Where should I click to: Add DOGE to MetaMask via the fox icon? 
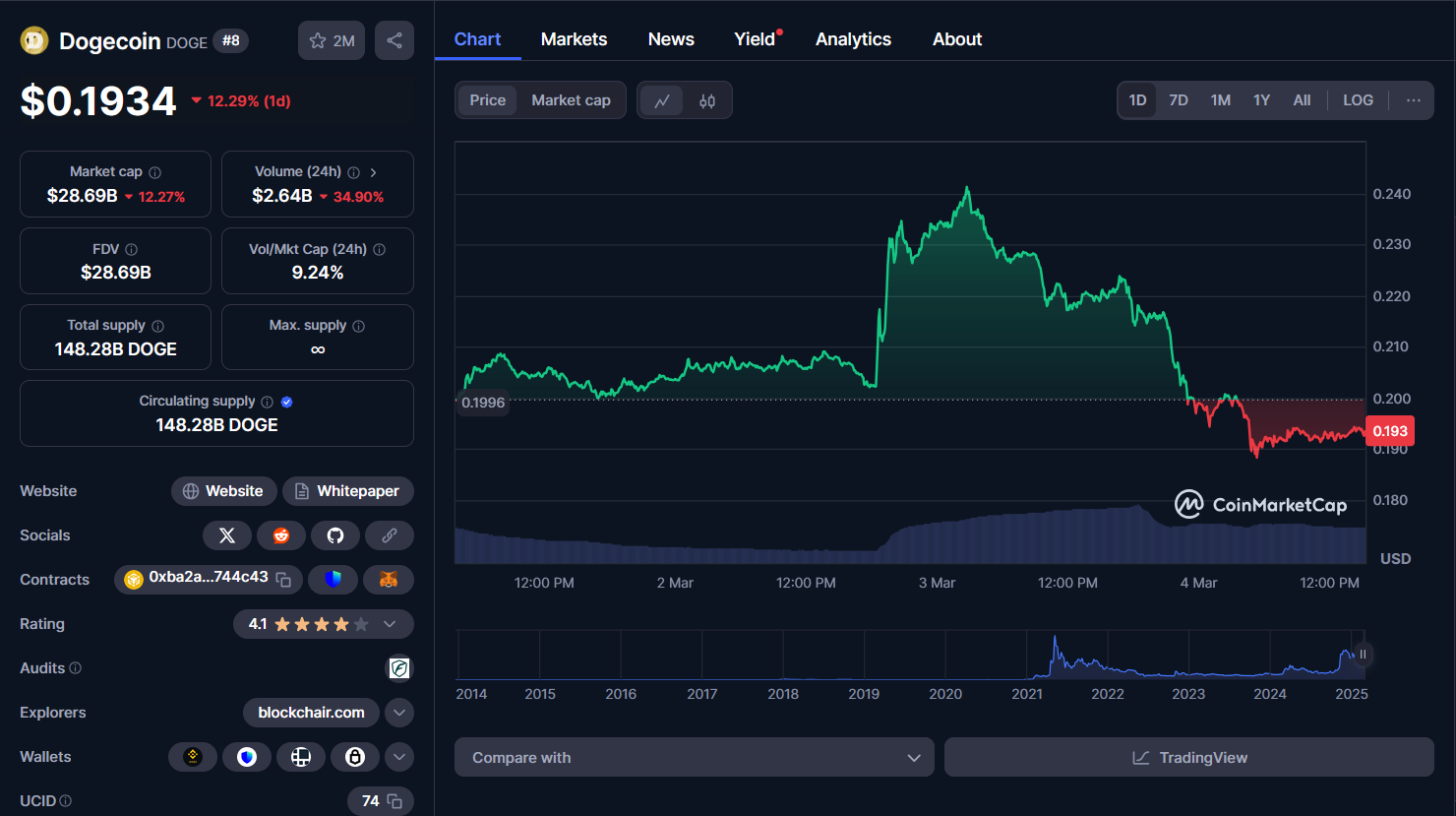(389, 580)
